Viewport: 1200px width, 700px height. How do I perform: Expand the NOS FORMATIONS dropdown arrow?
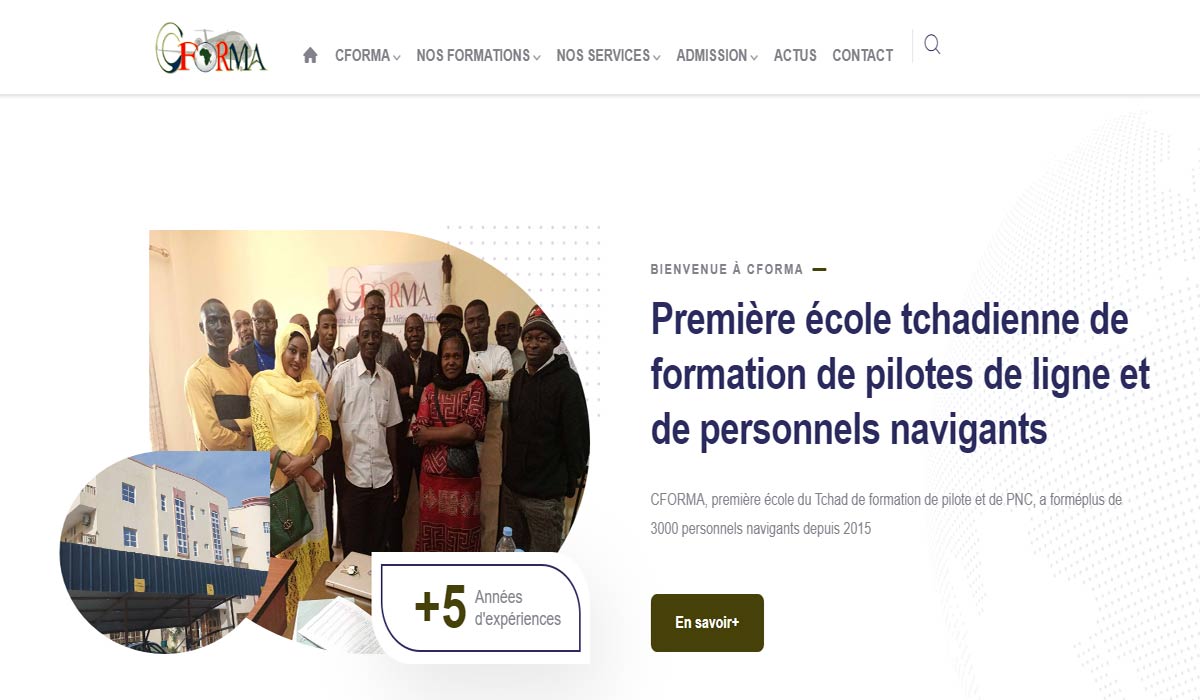point(537,58)
